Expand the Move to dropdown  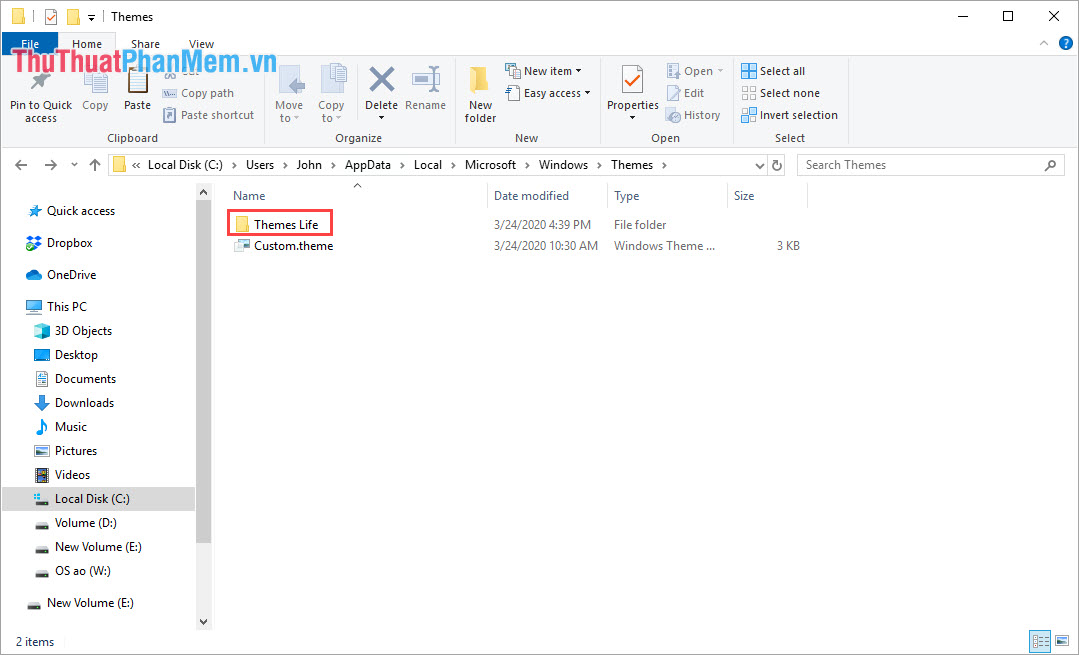(290, 92)
